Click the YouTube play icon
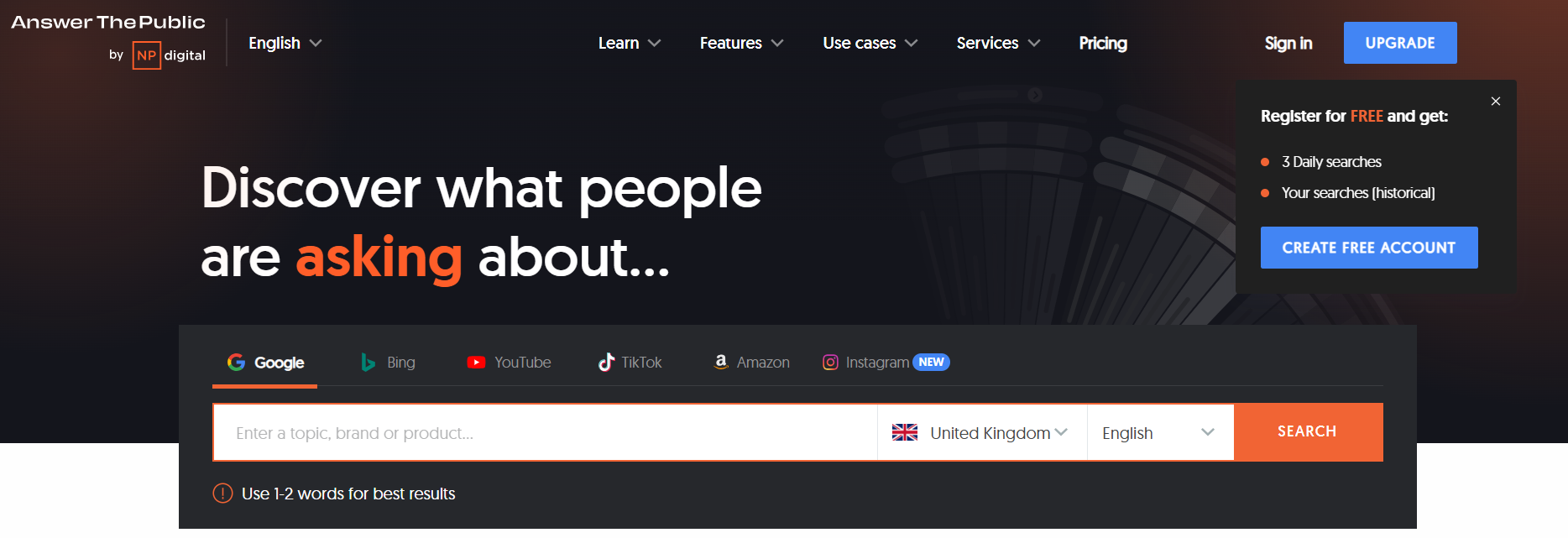The image size is (1568, 538). (476, 363)
